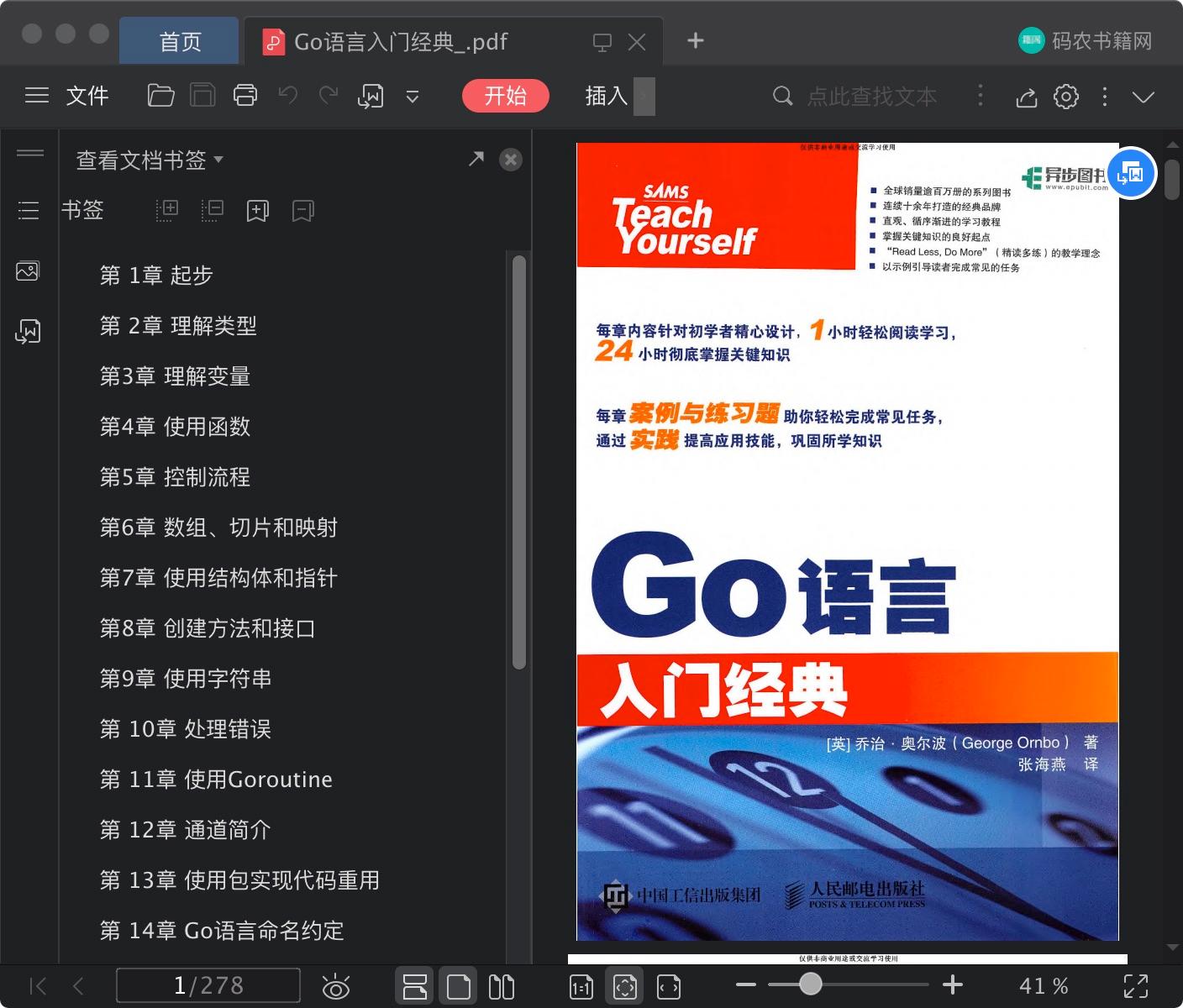This screenshot has height=1008, width=1183.
Task: Click the tab display mode monitor icon
Action: (602, 42)
